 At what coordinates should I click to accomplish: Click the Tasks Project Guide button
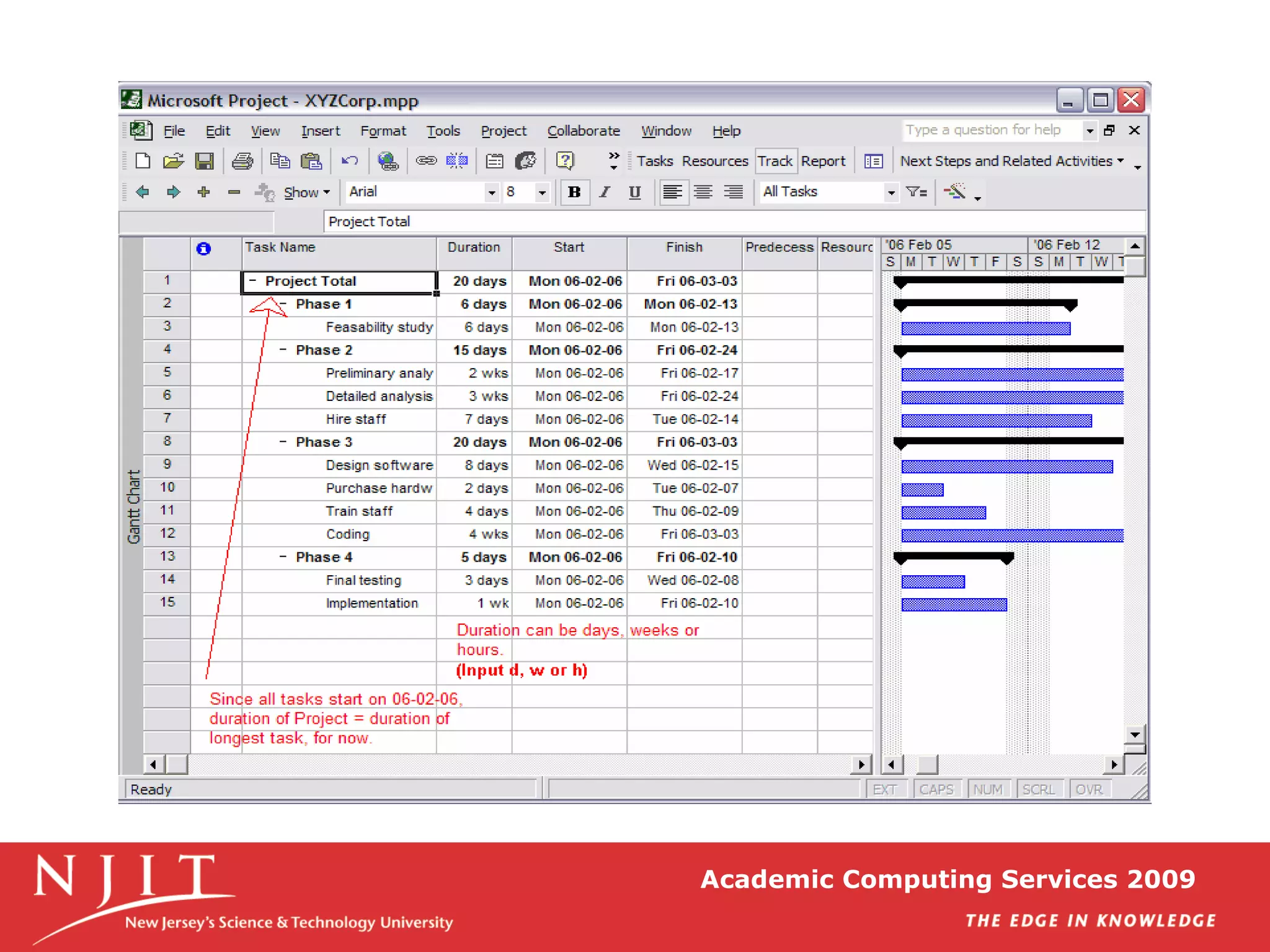[x=655, y=161]
